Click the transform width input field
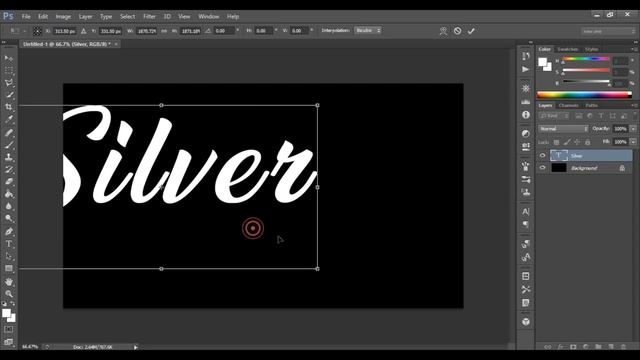The width and height of the screenshot is (640, 360). point(146,31)
